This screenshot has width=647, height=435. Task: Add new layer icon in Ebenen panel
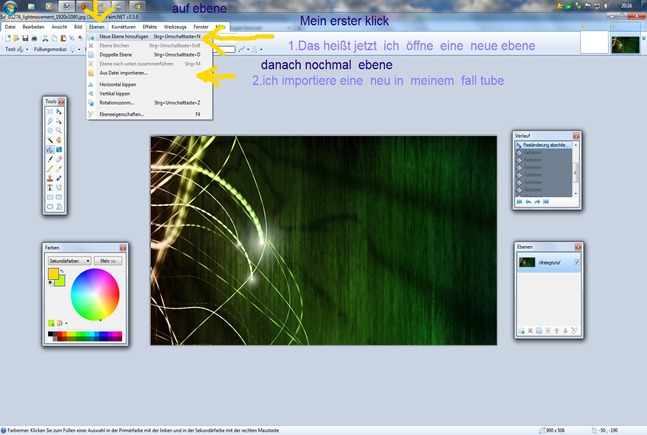[x=522, y=331]
